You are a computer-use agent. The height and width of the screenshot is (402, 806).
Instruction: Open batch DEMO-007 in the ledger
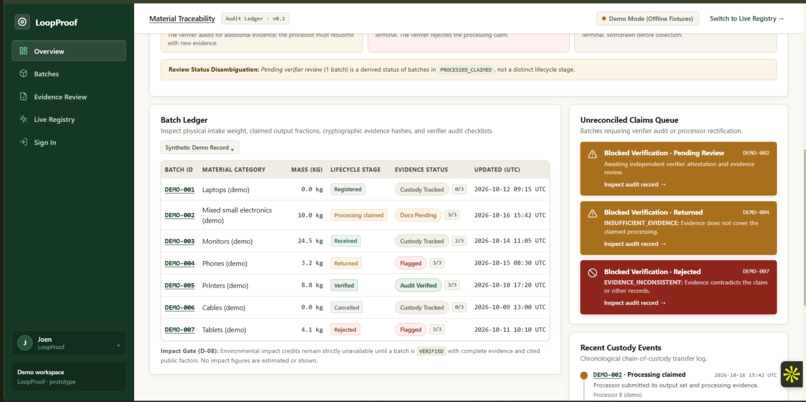tap(179, 330)
